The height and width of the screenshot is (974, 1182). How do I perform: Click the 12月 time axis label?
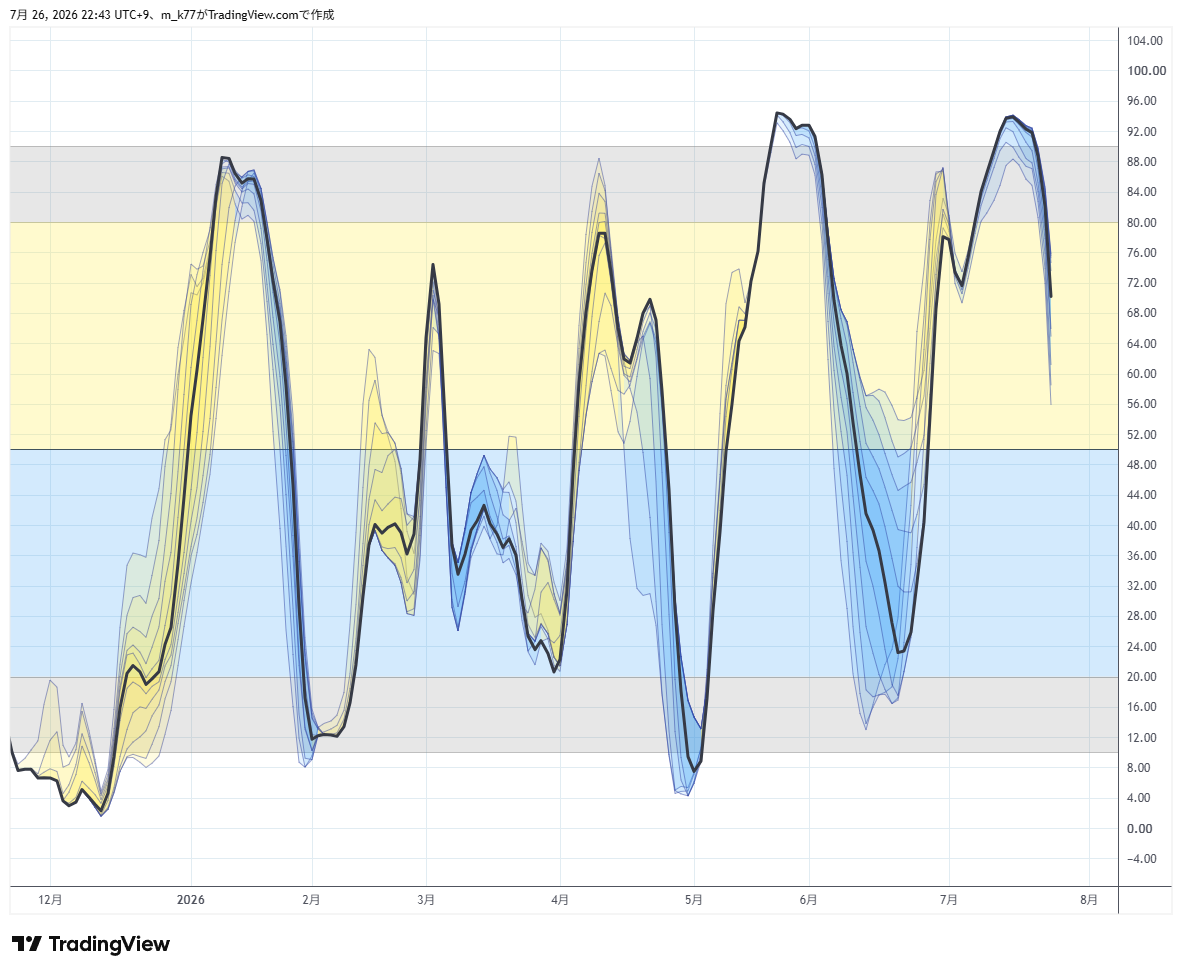click(50, 899)
